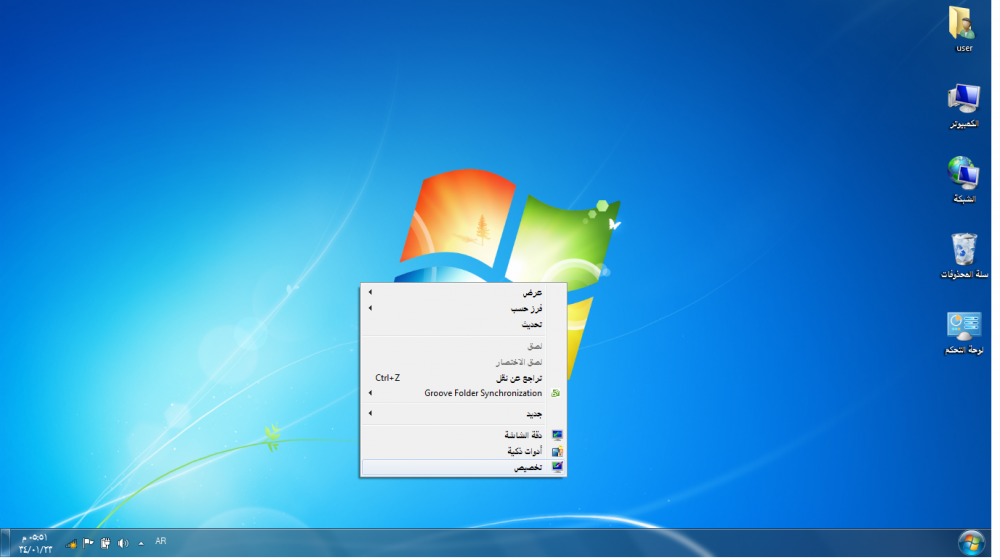The image size is (1000, 560).
Task: Show hidden tray icons with the arrow
Action: [141, 543]
